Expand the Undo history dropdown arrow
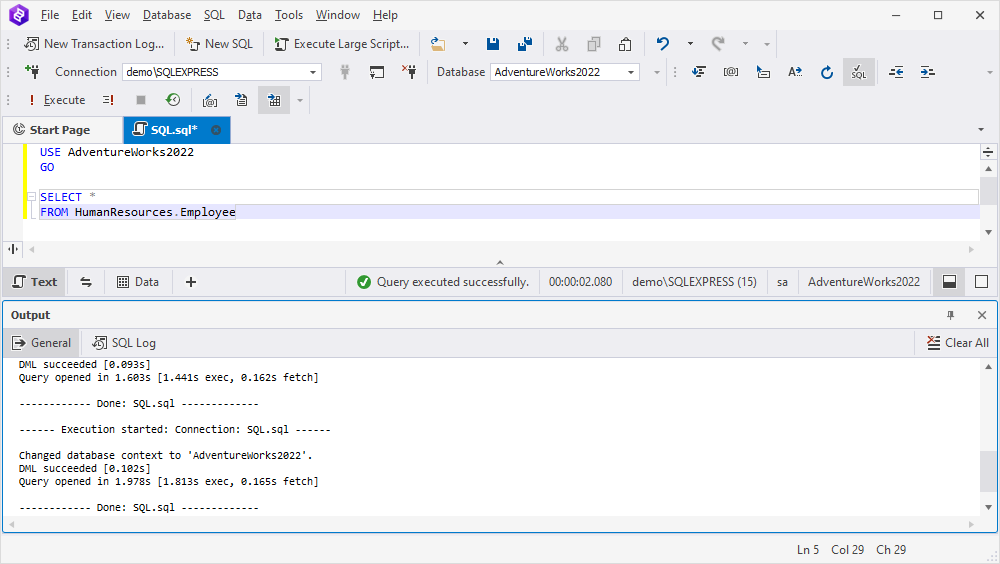Image resolution: width=1000 pixels, height=564 pixels. (x=690, y=44)
